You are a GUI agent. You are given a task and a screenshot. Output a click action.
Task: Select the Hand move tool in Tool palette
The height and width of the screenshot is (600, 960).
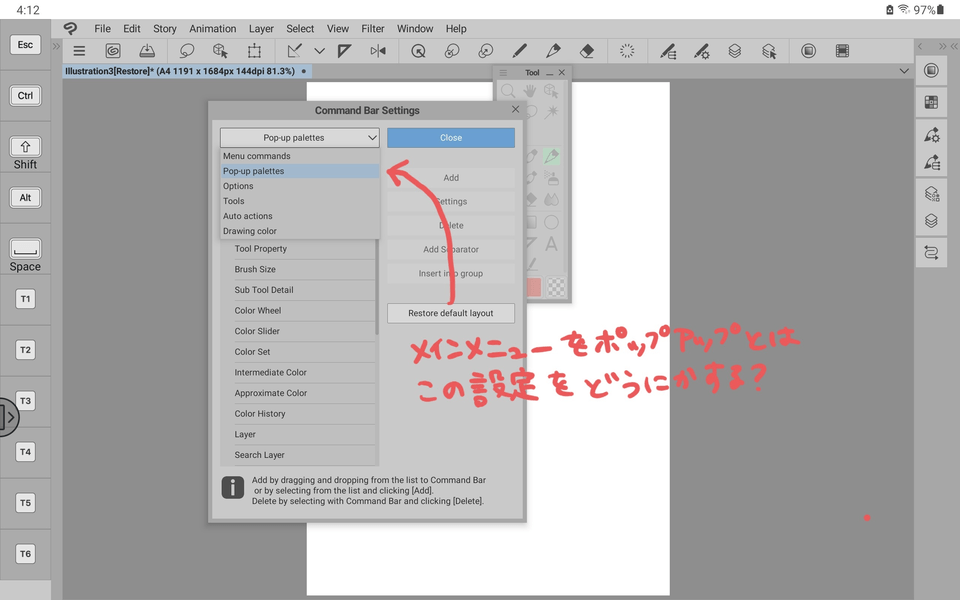tap(530, 92)
